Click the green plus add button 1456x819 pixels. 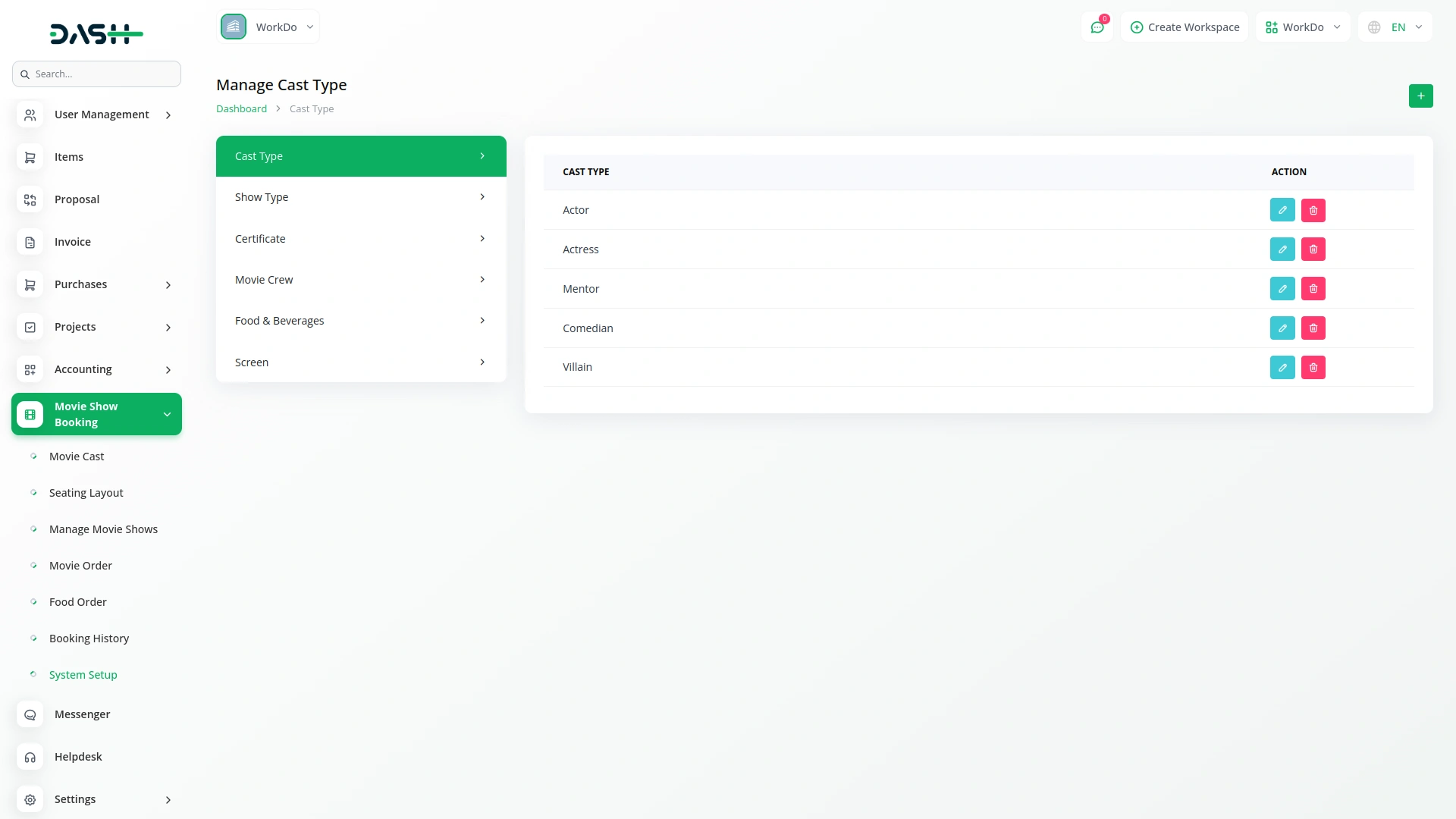(x=1420, y=96)
